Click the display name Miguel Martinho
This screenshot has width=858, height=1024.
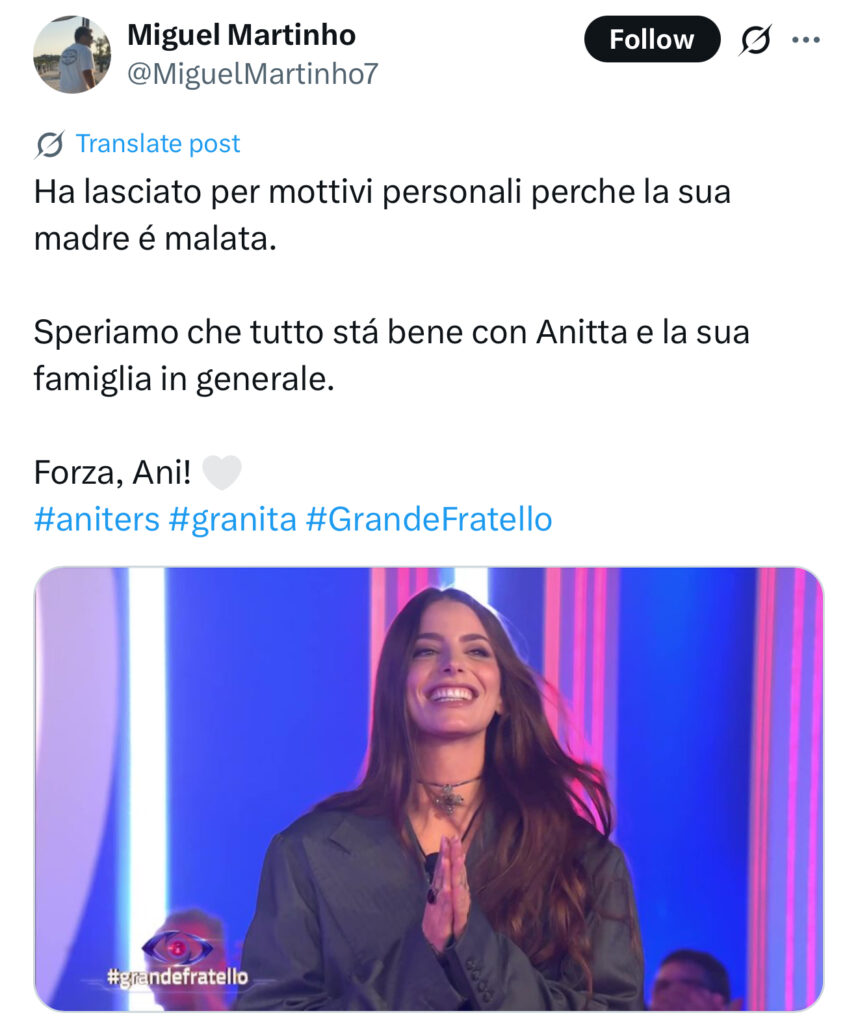pyautogui.click(x=241, y=35)
